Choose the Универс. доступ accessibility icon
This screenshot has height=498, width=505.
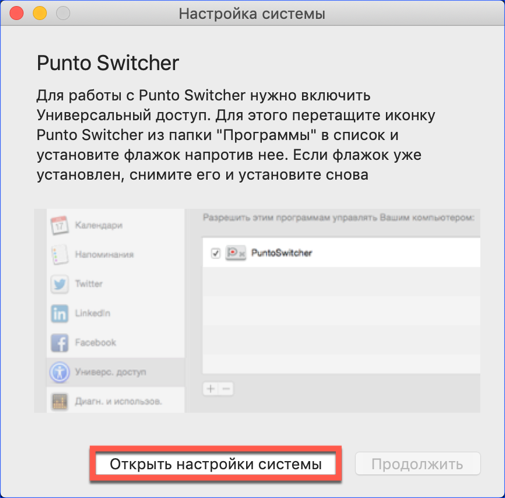coord(60,372)
